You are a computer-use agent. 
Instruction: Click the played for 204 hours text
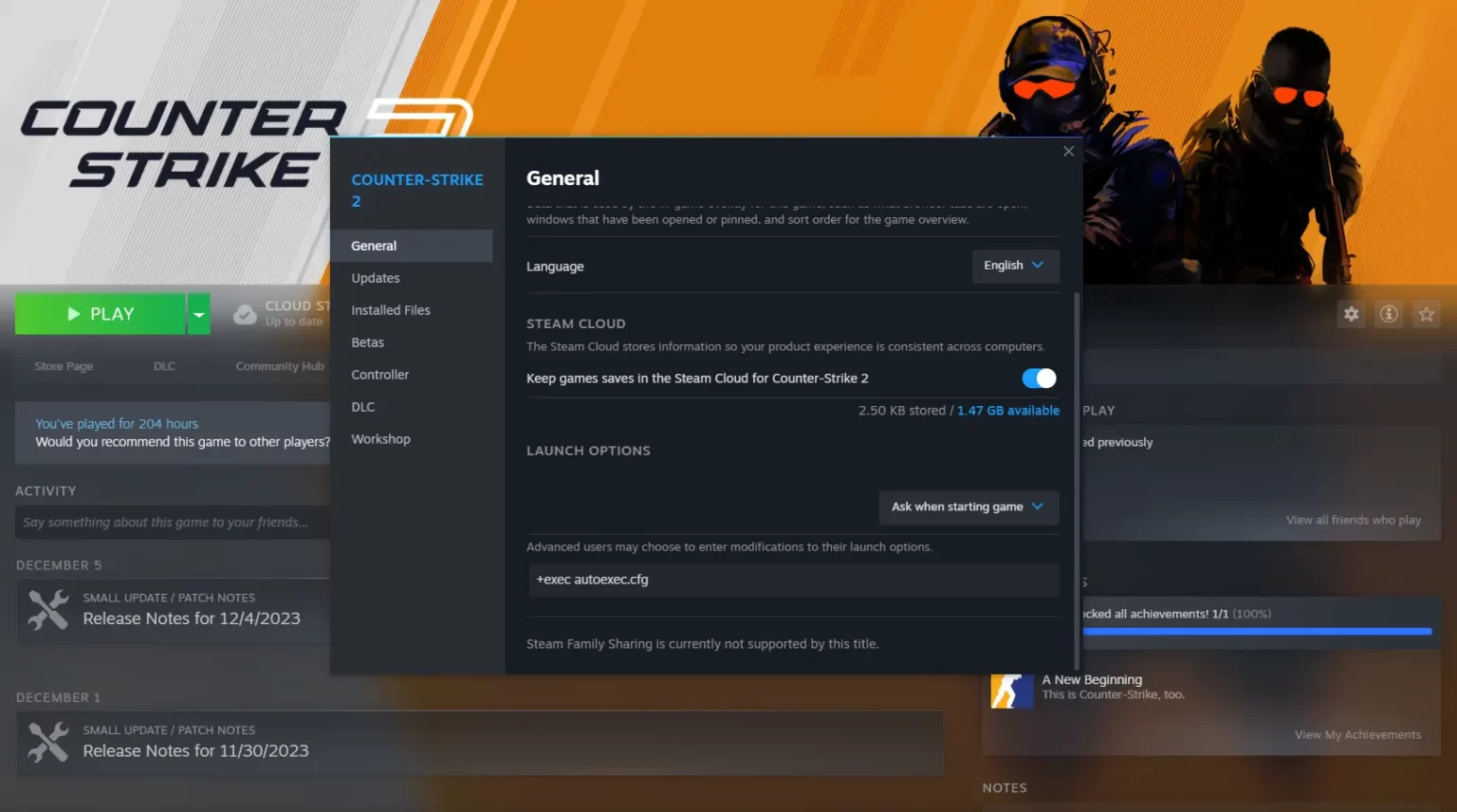(117, 424)
